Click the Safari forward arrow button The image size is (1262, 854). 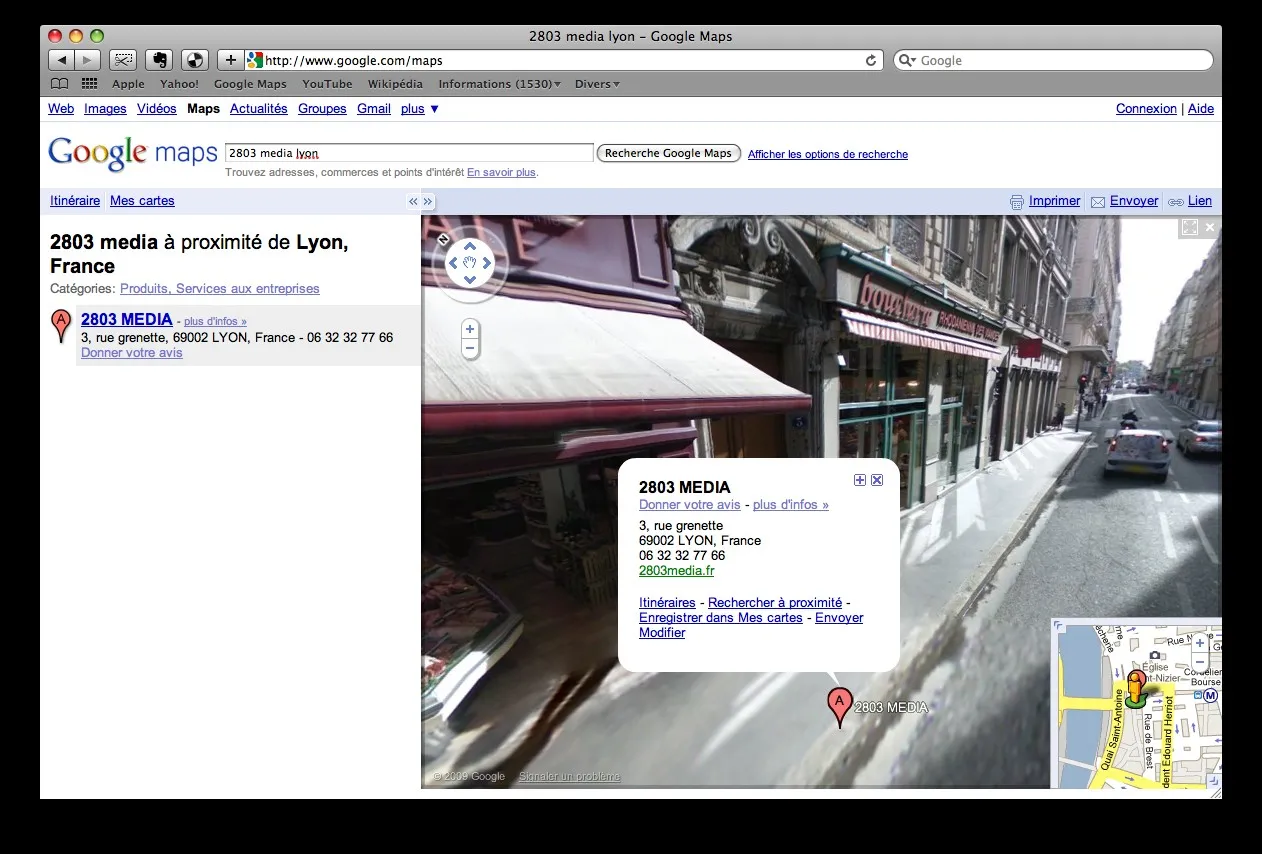click(x=88, y=60)
